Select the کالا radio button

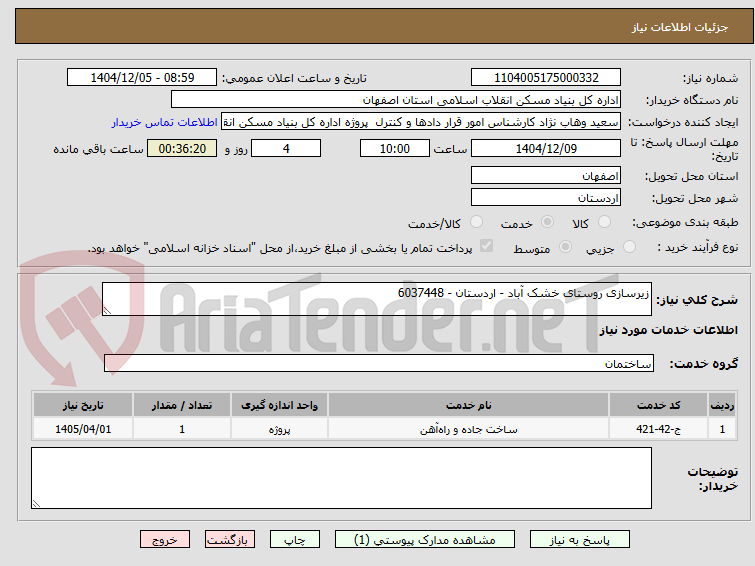[604, 222]
